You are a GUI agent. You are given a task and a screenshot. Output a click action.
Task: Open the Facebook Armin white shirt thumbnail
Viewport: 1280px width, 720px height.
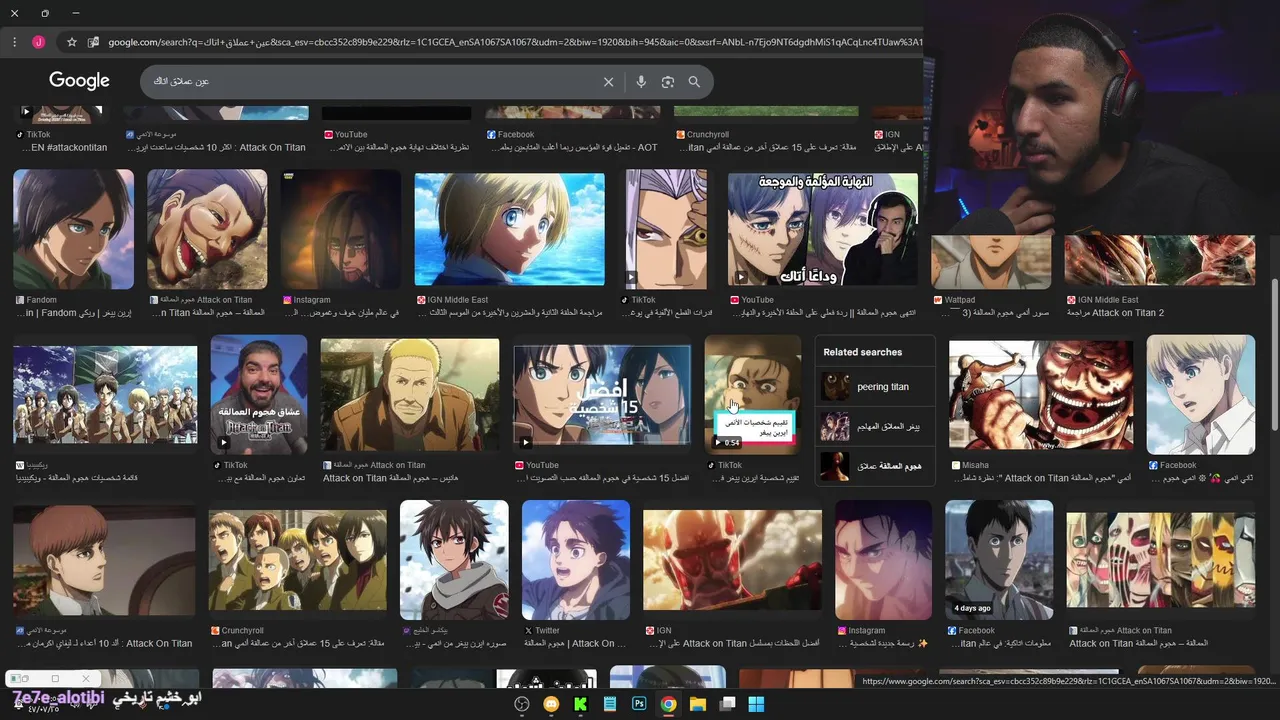(1201, 394)
